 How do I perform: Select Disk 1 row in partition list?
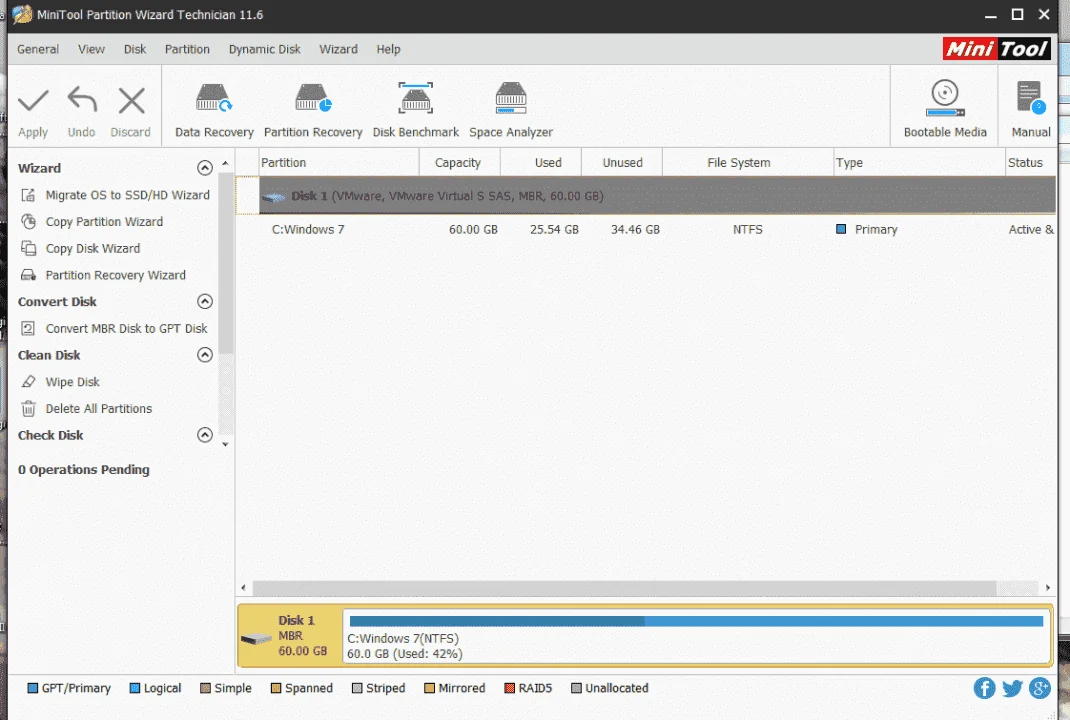point(657,196)
